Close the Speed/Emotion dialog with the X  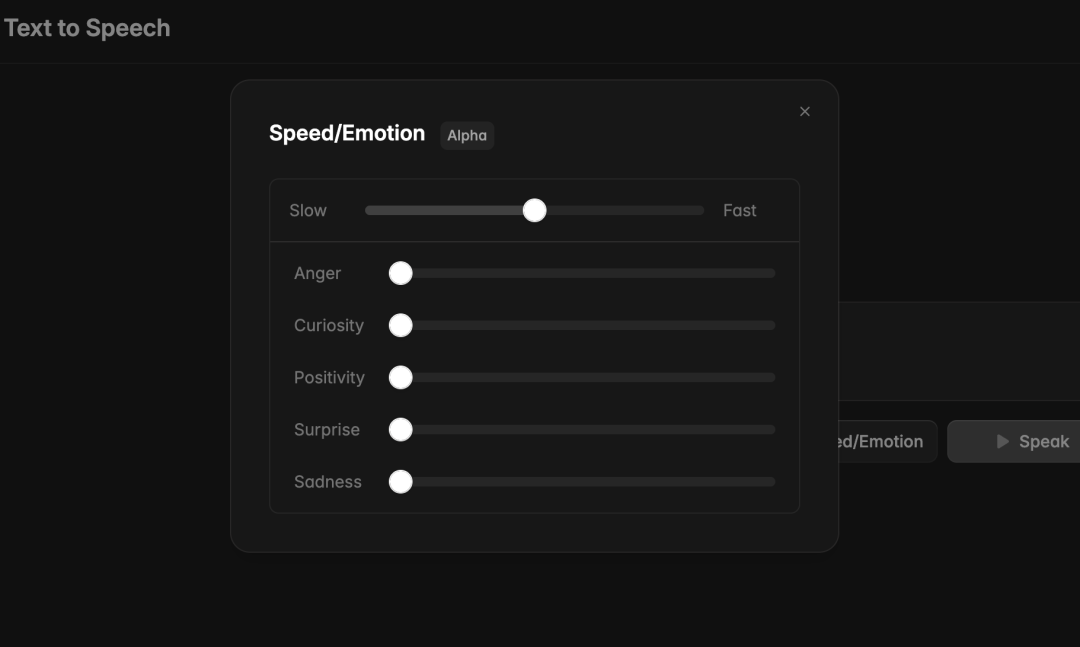[805, 112]
